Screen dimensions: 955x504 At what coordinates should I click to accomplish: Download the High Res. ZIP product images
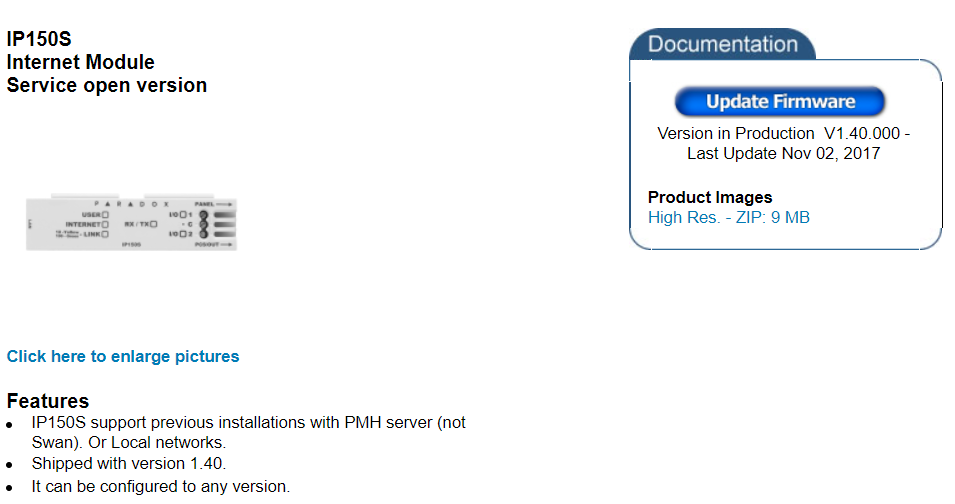(x=728, y=217)
